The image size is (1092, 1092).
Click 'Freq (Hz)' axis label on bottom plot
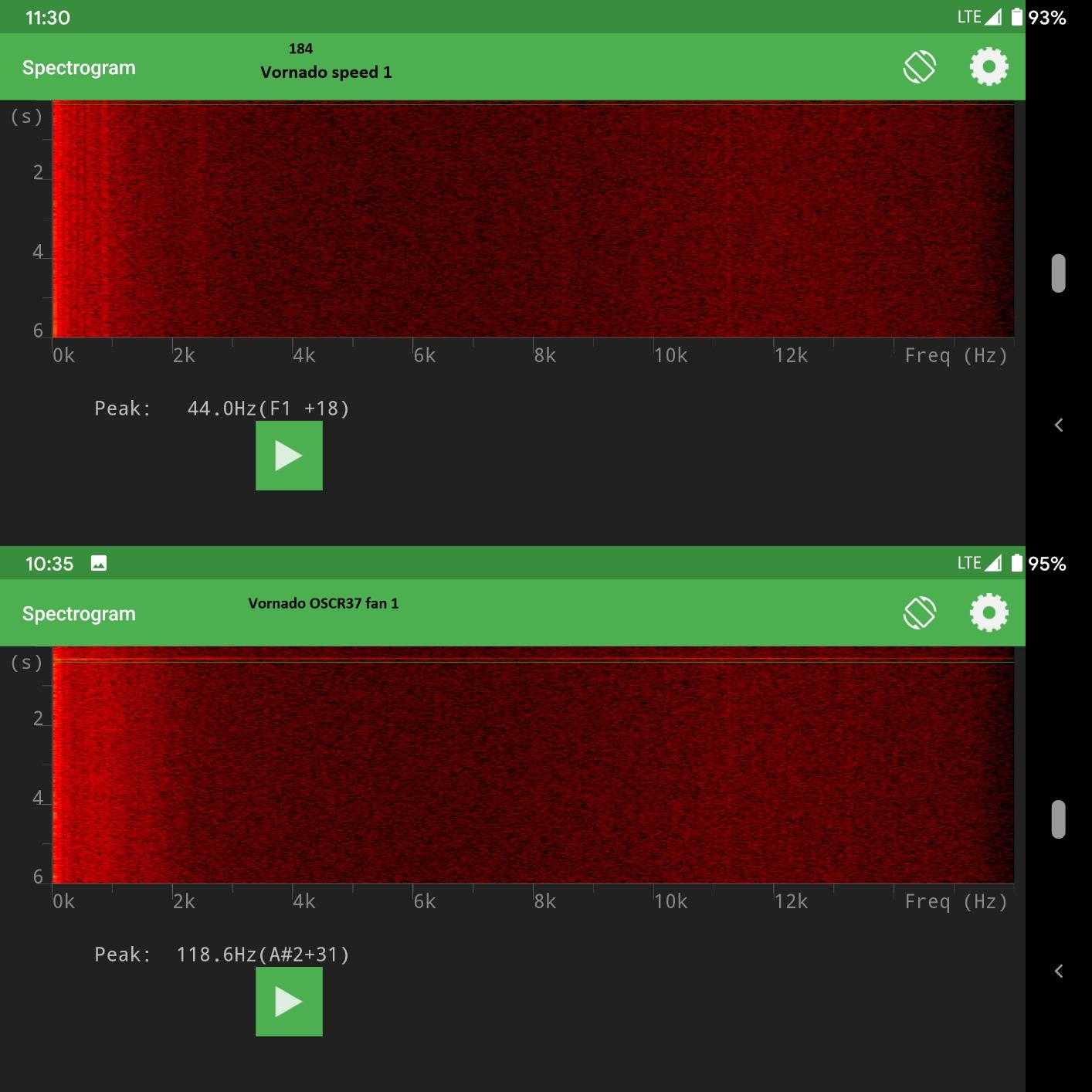956,901
